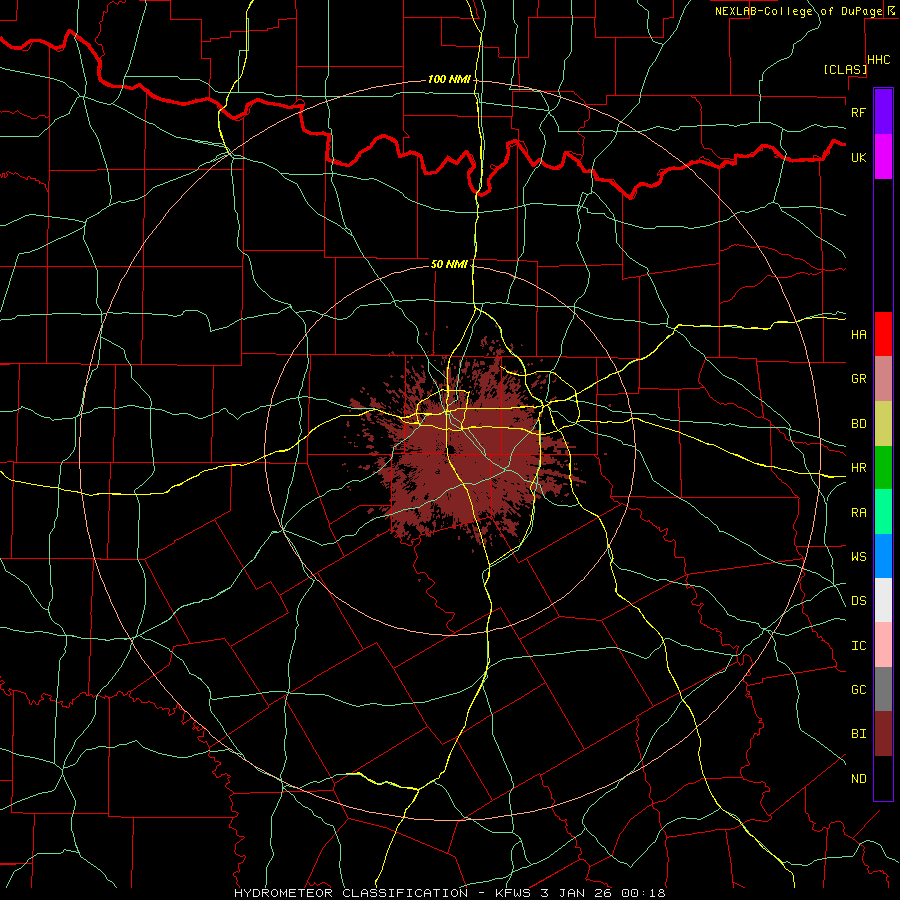This screenshot has width=900, height=900.
Task: Click the WS blue legend color swatch
Action: [x=883, y=556]
